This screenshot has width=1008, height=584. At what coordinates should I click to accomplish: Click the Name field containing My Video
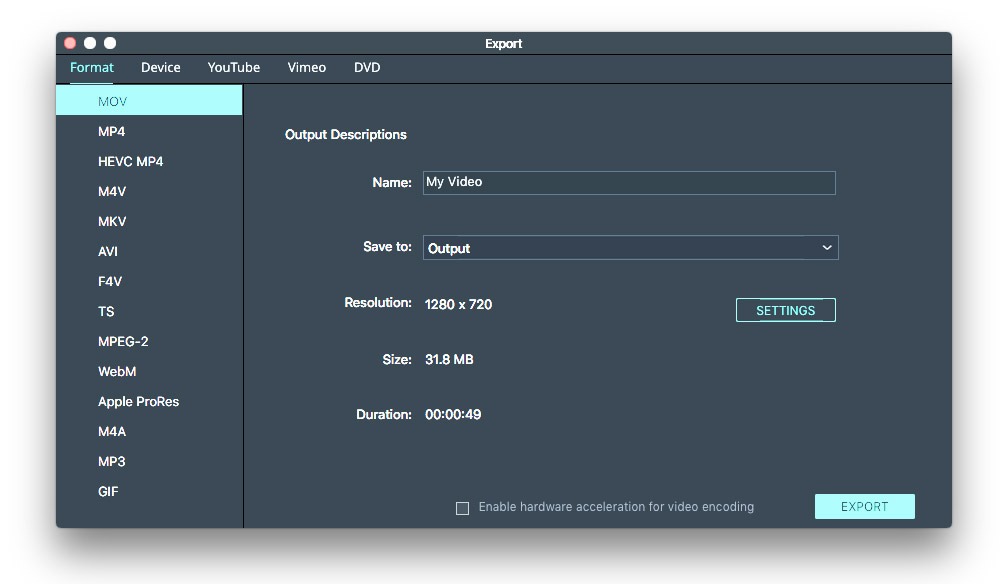(629, 183)
